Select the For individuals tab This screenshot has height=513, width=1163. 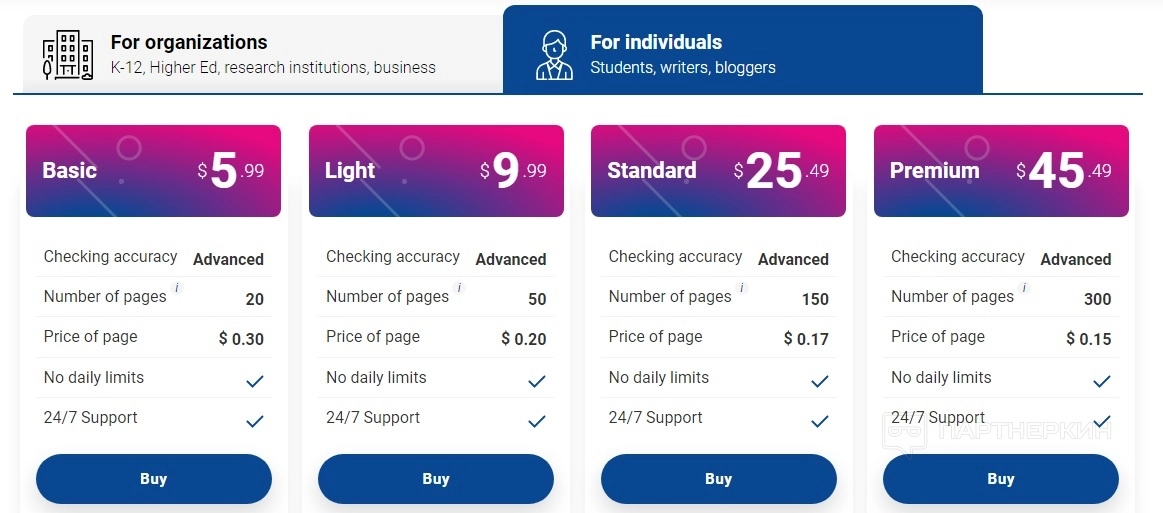742,50
